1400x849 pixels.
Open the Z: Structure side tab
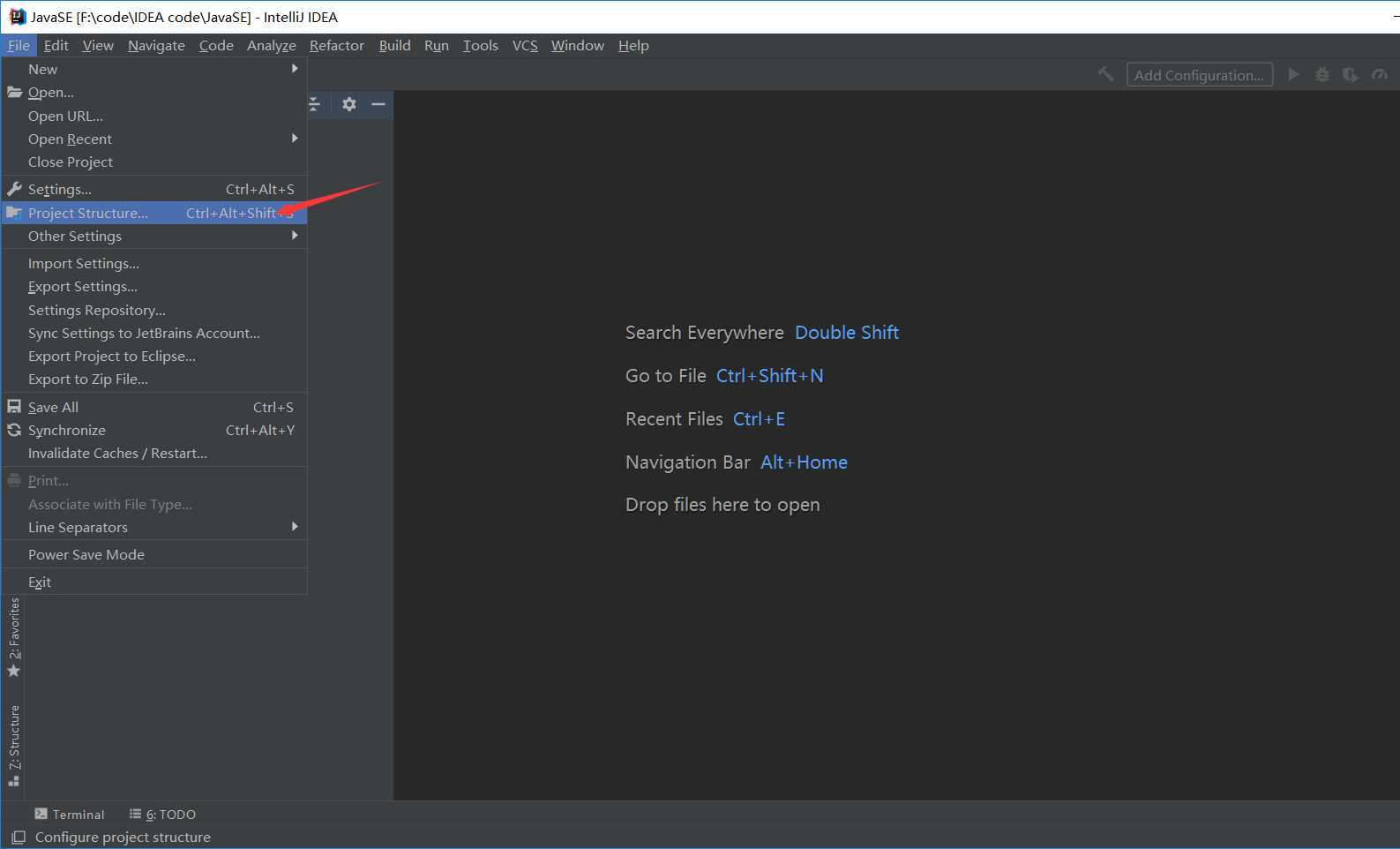(13, 746)
